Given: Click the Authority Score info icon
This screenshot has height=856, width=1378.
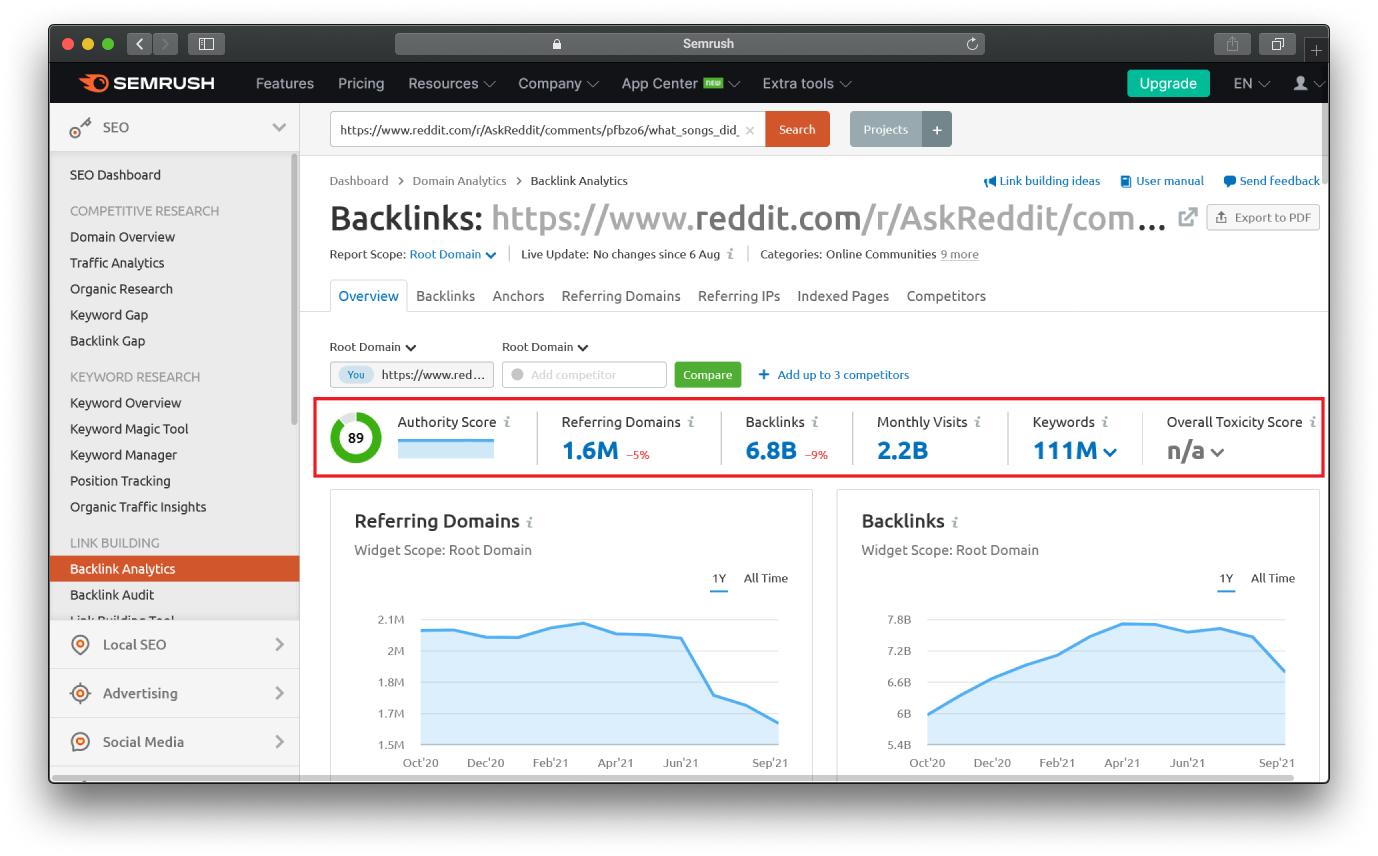Looking at the screenshot, I should pyautogui.click(x=507, y=422).
